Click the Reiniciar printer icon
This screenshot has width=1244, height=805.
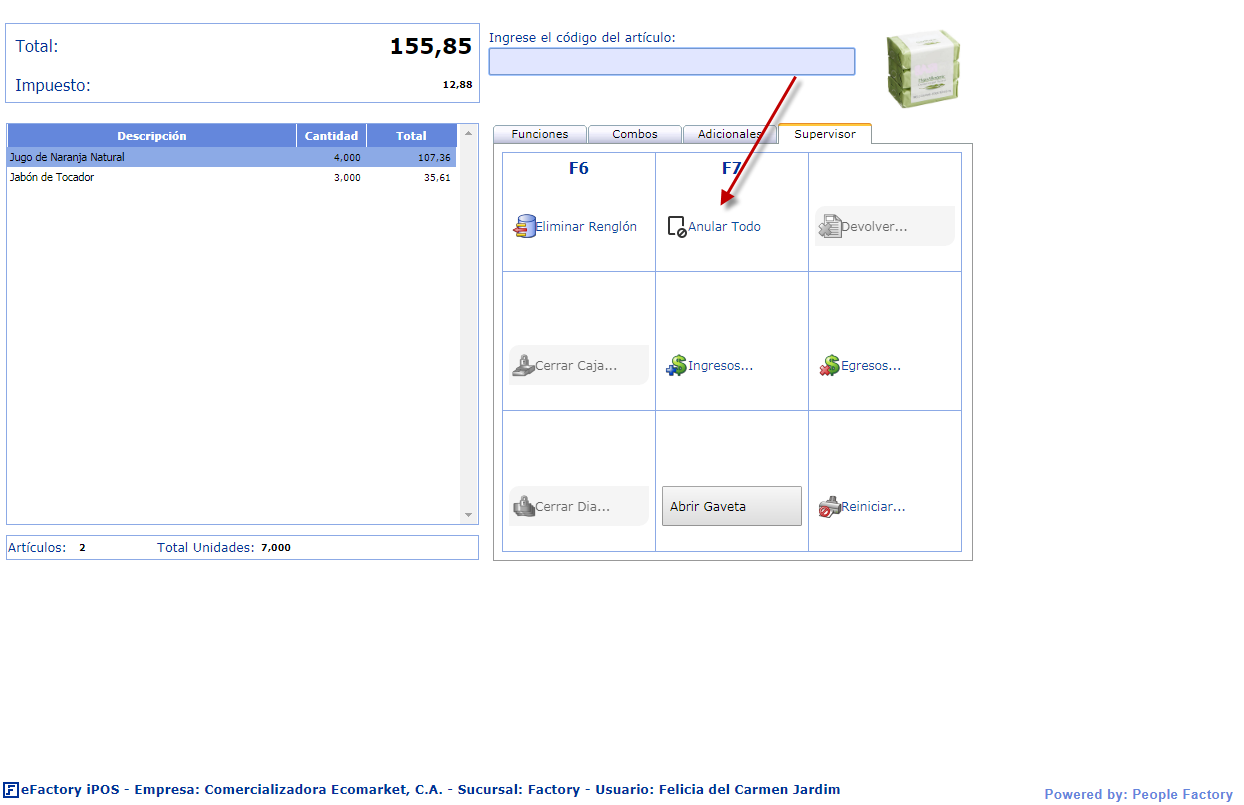(x=829, y=507)
